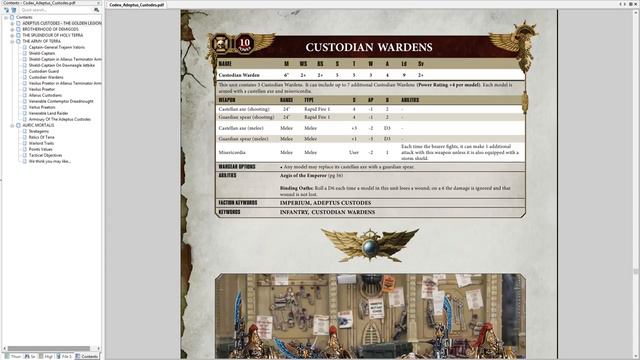Switch to the Highlights sidebar tab

(46, 356)
